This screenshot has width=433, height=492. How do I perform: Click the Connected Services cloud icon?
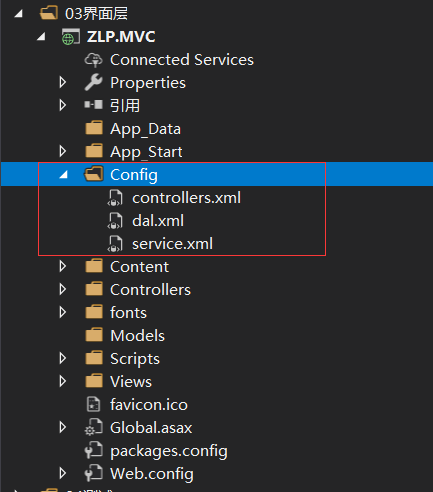click(94, 60)
